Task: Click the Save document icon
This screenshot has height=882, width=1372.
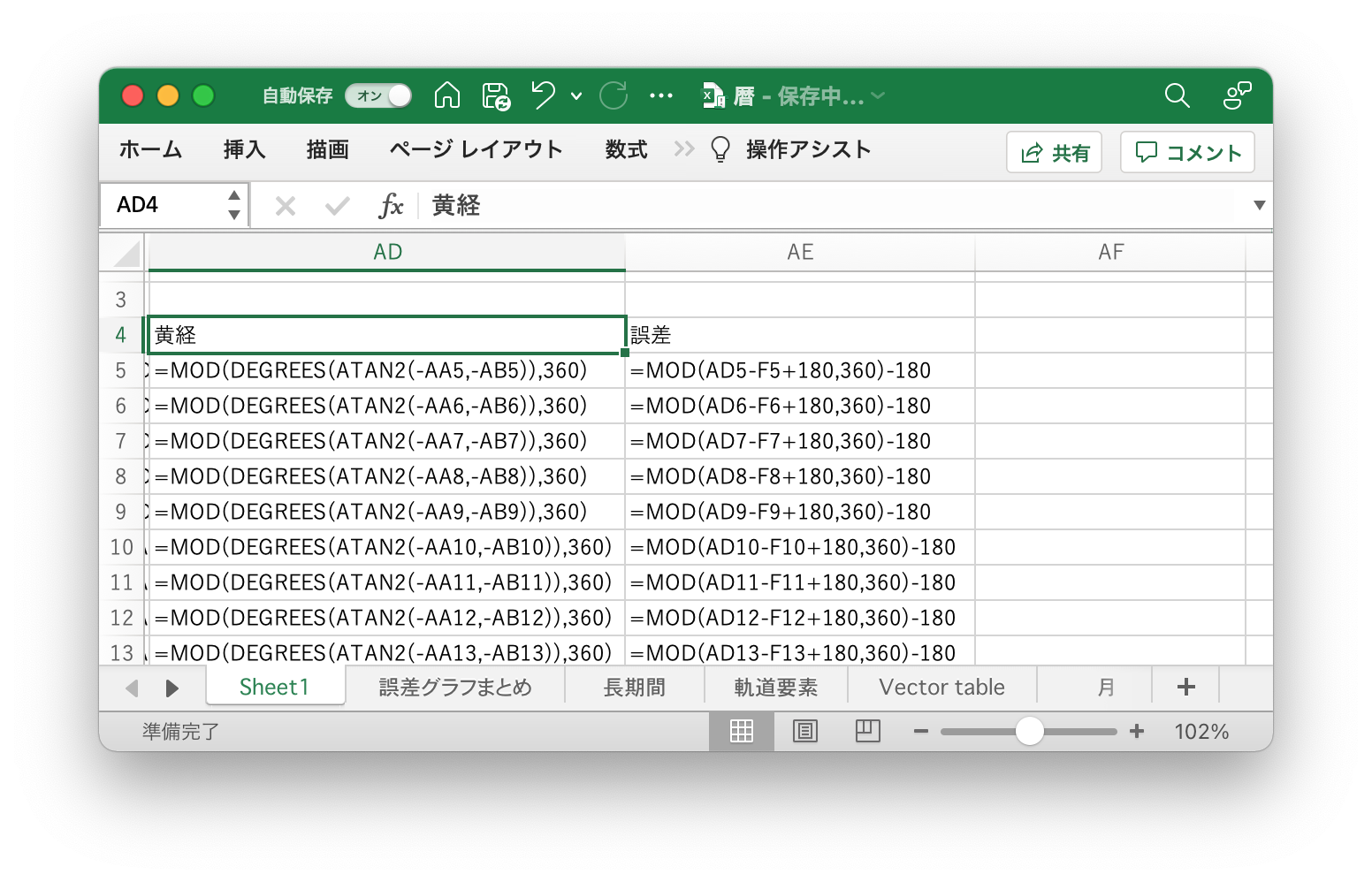Action: pyautogui.click(x=496, y=95)
